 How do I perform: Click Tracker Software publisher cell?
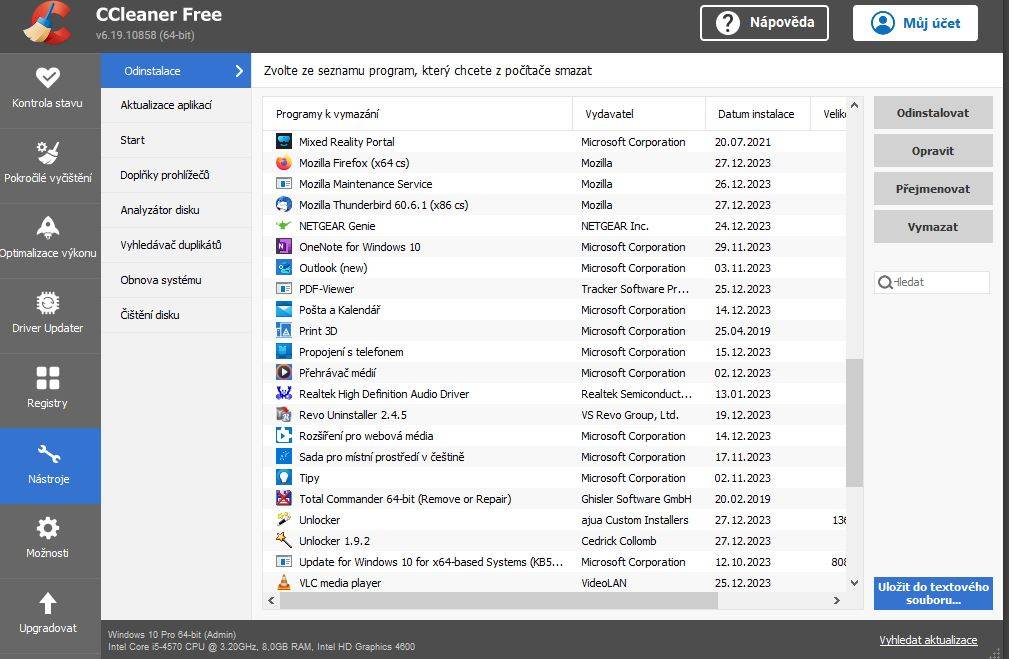click(635, 289)
